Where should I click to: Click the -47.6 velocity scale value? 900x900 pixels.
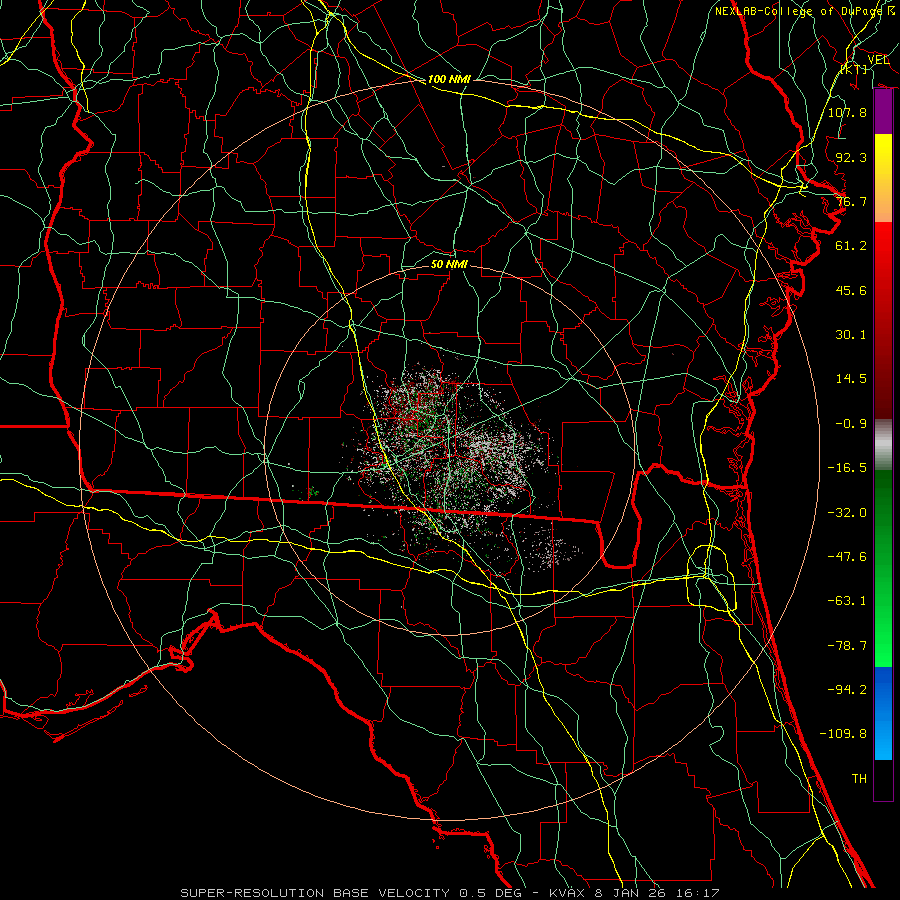[847, 557]
